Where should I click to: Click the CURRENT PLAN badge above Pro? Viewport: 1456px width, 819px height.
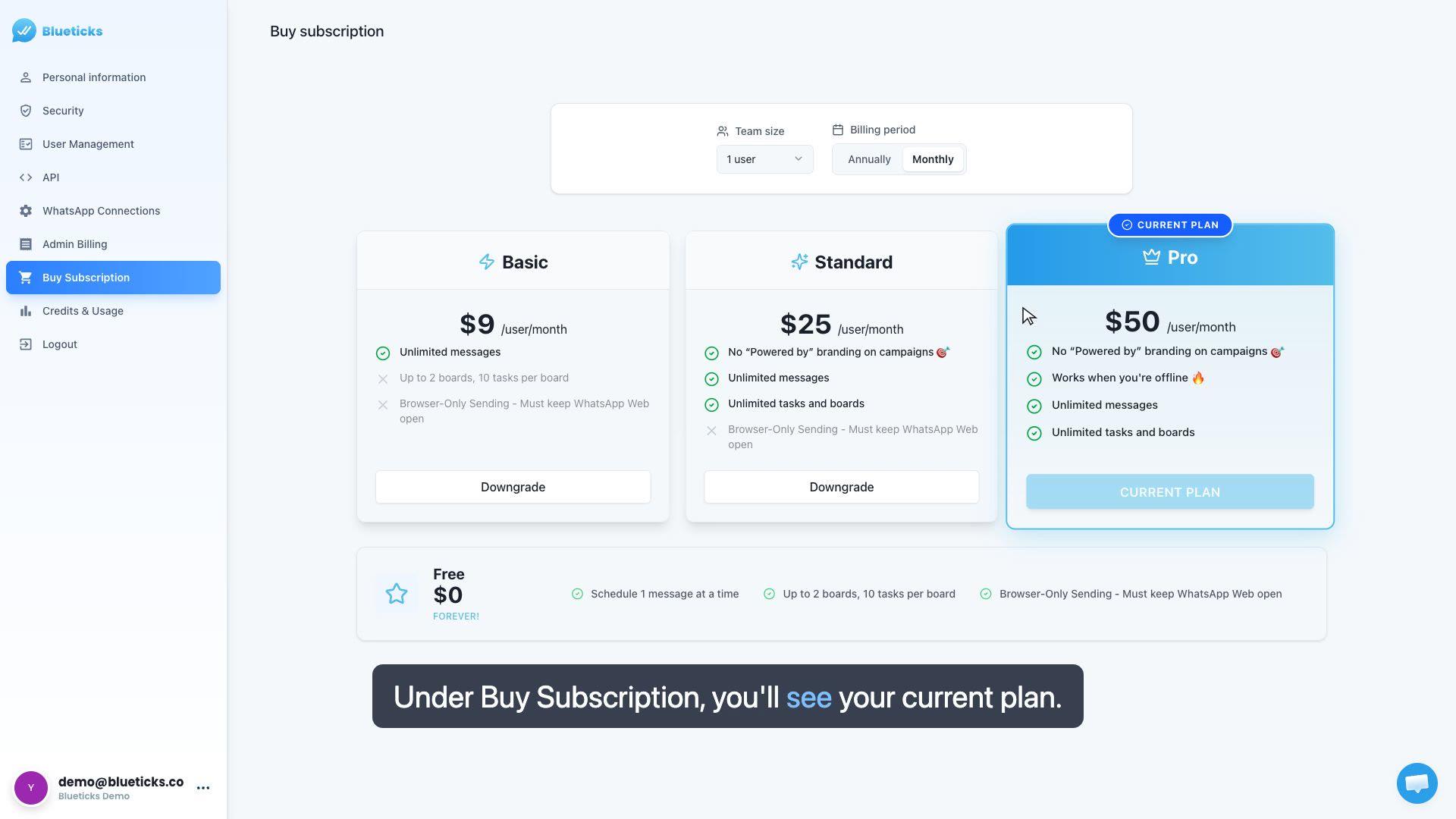pyautogui.click(x=1169, y=225)
